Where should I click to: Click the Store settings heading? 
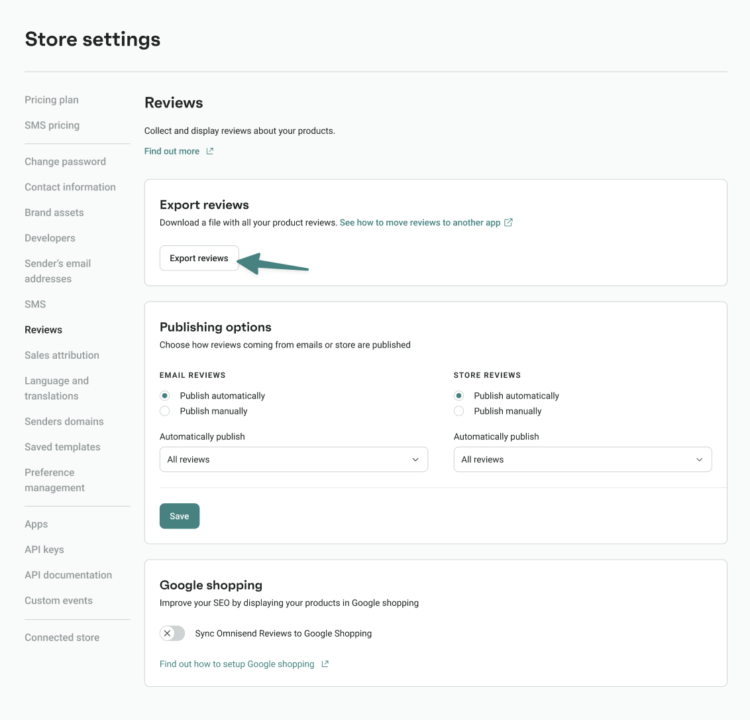93,39
